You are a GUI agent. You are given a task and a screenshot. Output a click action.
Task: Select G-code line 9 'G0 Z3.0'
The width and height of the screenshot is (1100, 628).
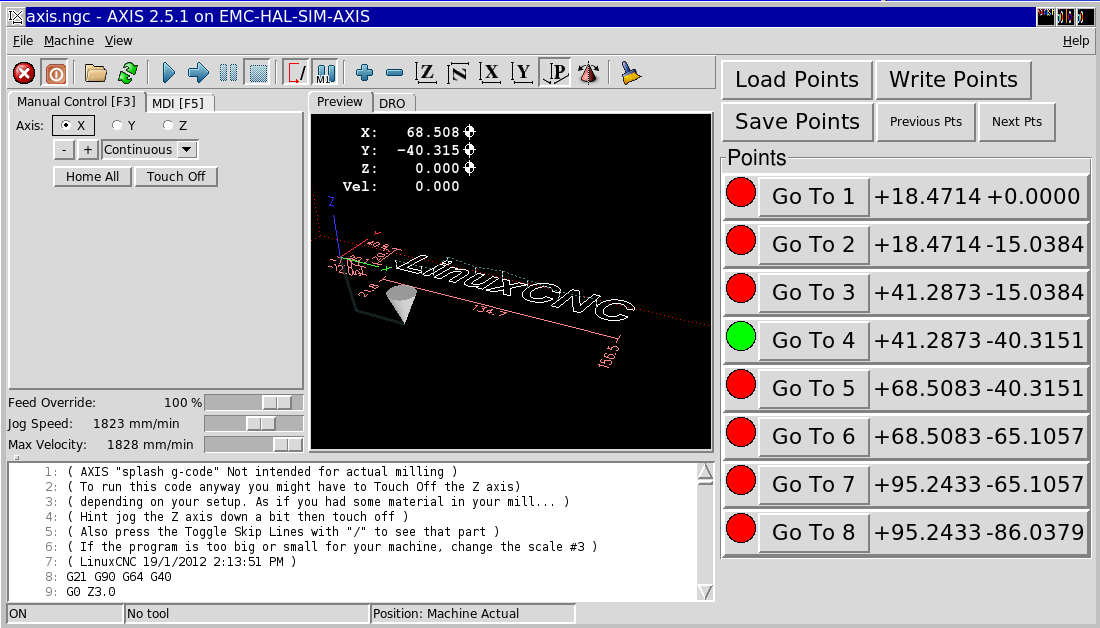click(91, 592)
